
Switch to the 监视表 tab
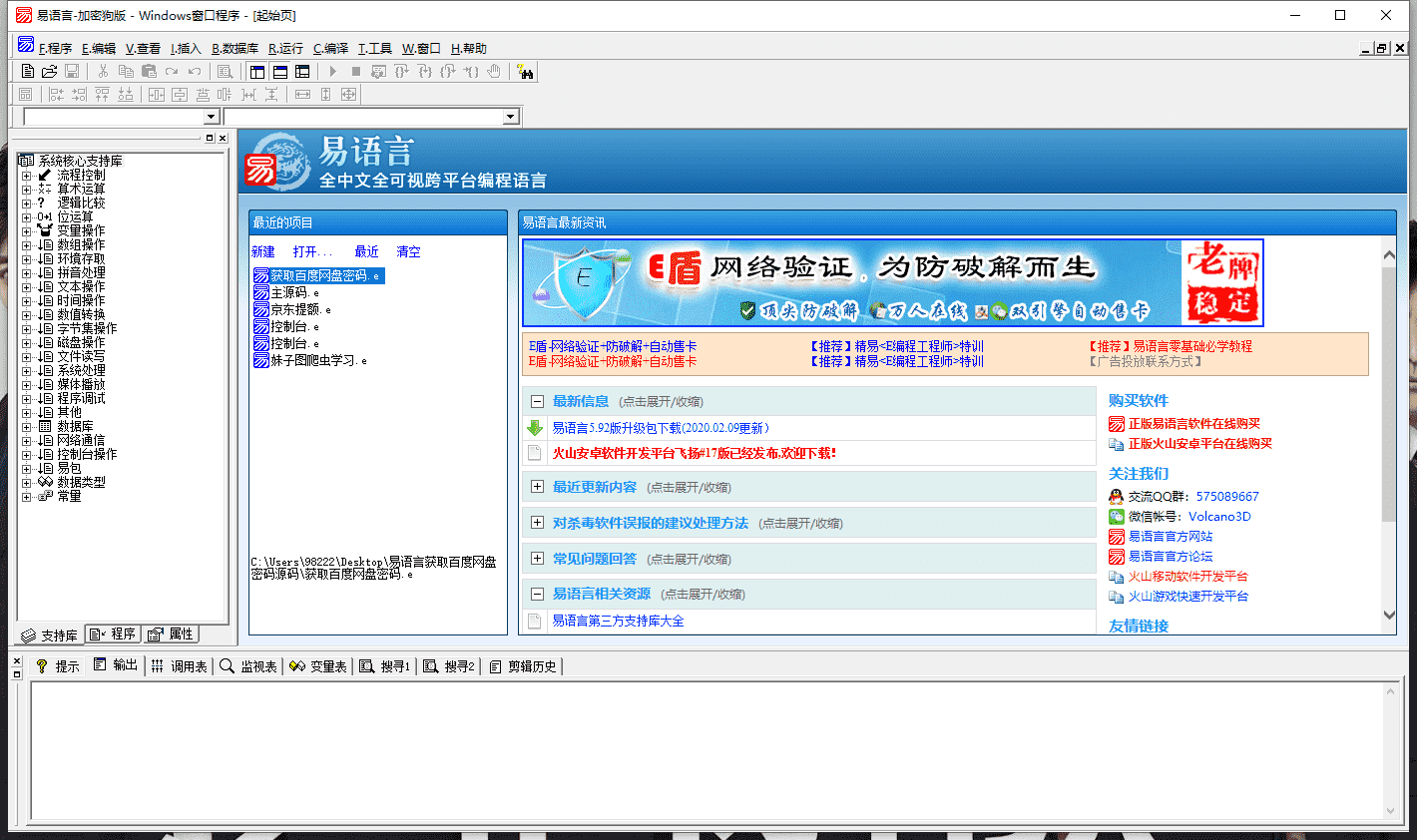pos(249,665)
